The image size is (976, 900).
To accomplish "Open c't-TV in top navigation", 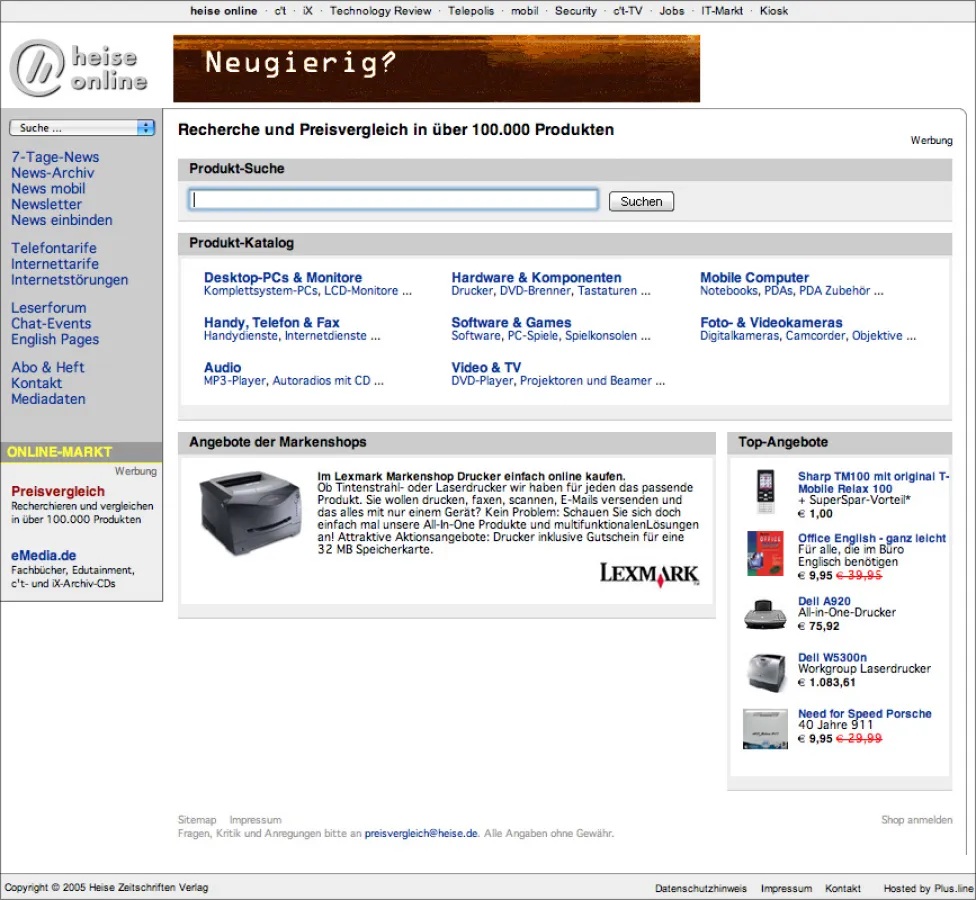I will [627, 11].
